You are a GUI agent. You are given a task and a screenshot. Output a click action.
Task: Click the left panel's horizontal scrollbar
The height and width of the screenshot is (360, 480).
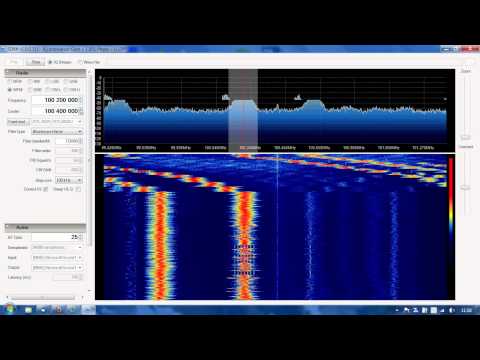(x=45, y=297)
